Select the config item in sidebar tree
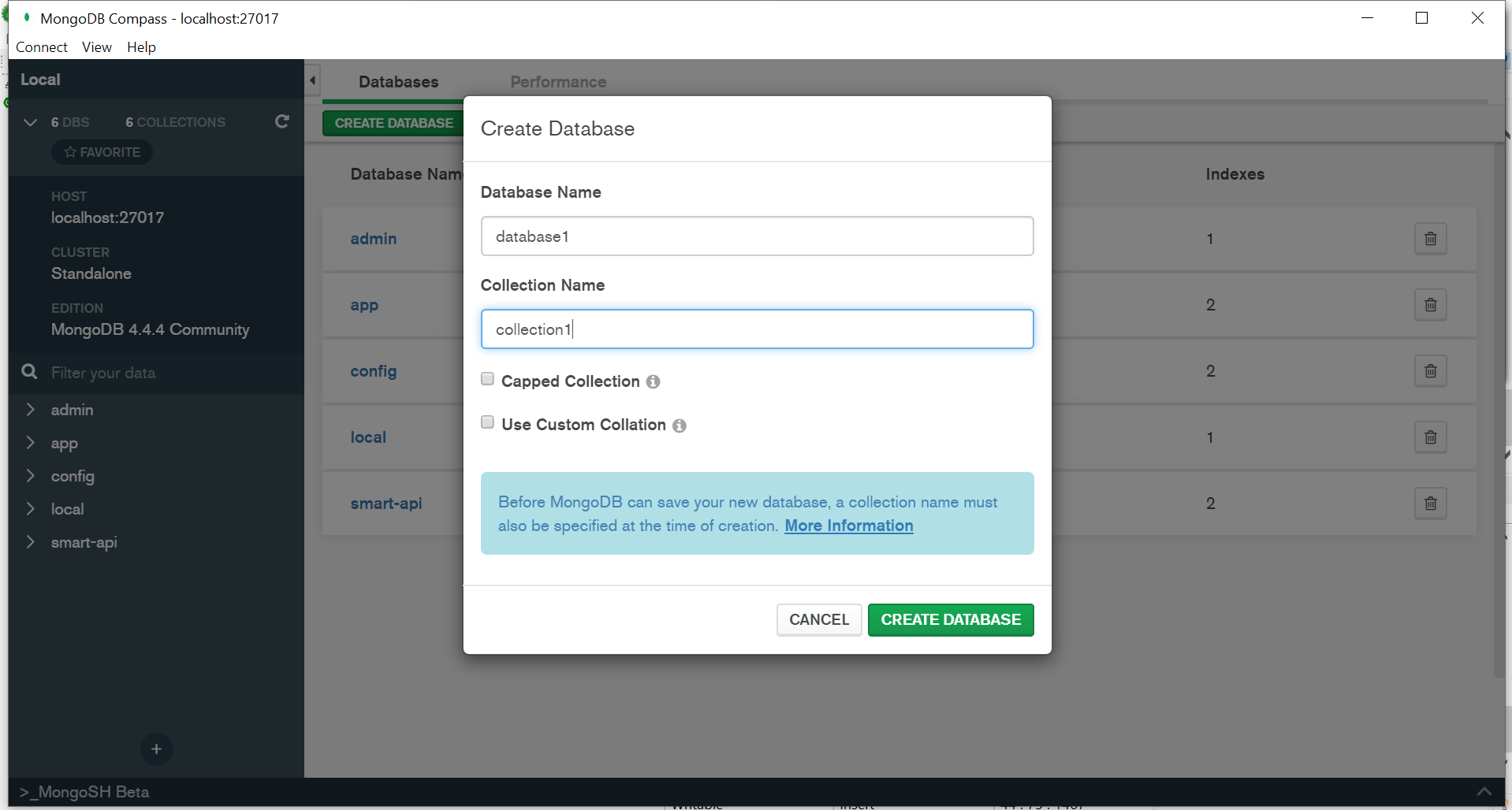 click(73, 476)
